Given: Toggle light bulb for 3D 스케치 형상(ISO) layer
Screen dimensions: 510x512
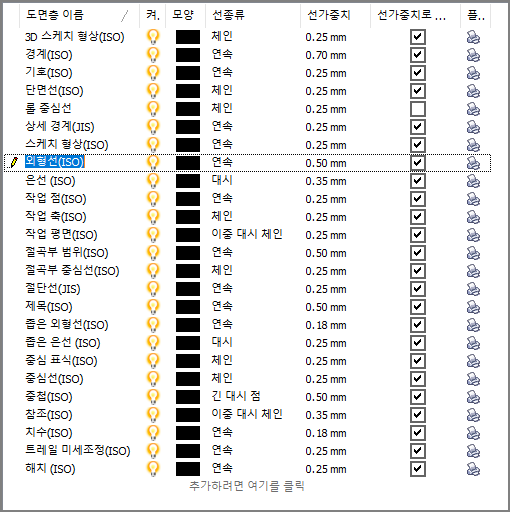Looking at the screenshot, I should pyautogui.click(x=153, y=37).
